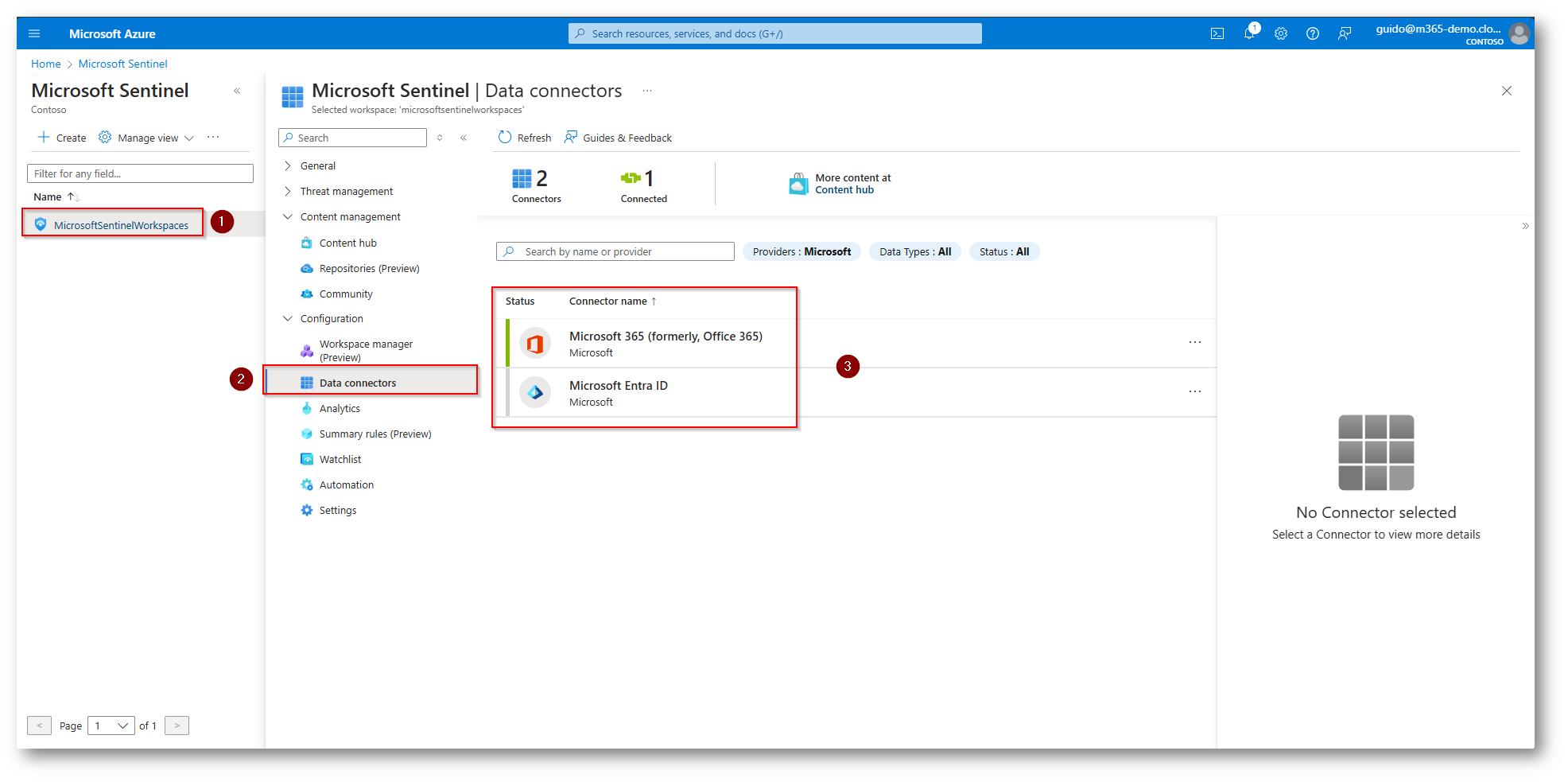Open the Manage view dropdown

(146, 138)
